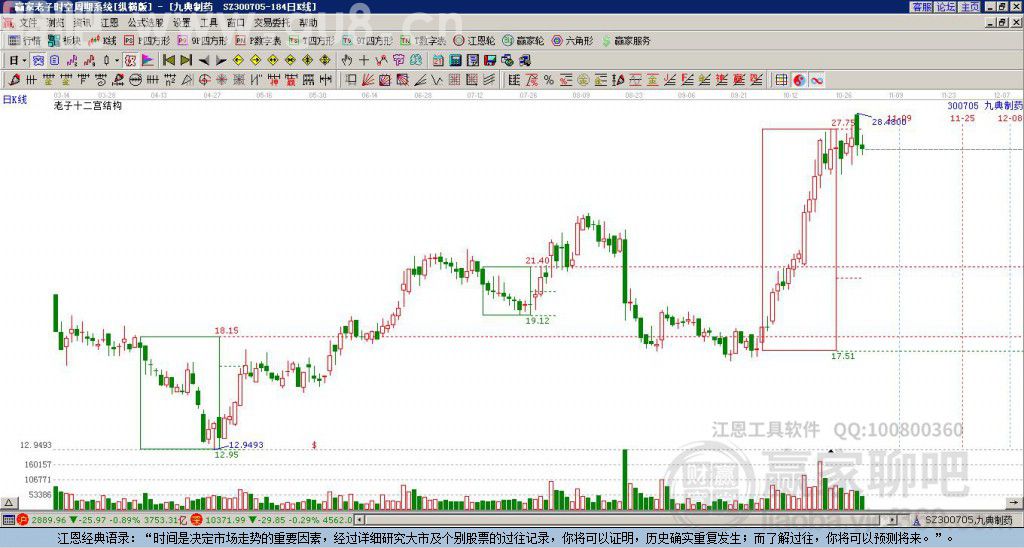1024x548 pixels.
Task: Click the 18.15 price label
Action: [x=227, y=330]
